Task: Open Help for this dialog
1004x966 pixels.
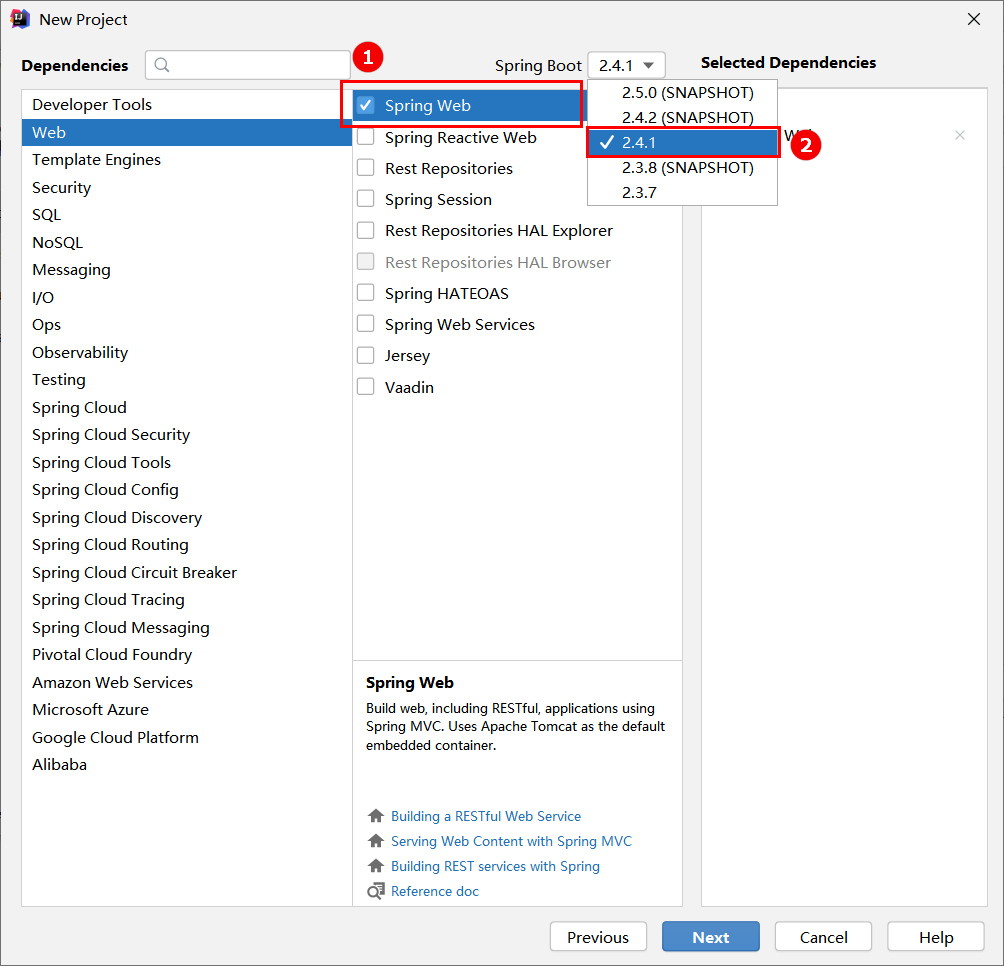Action: click(936, 937)
